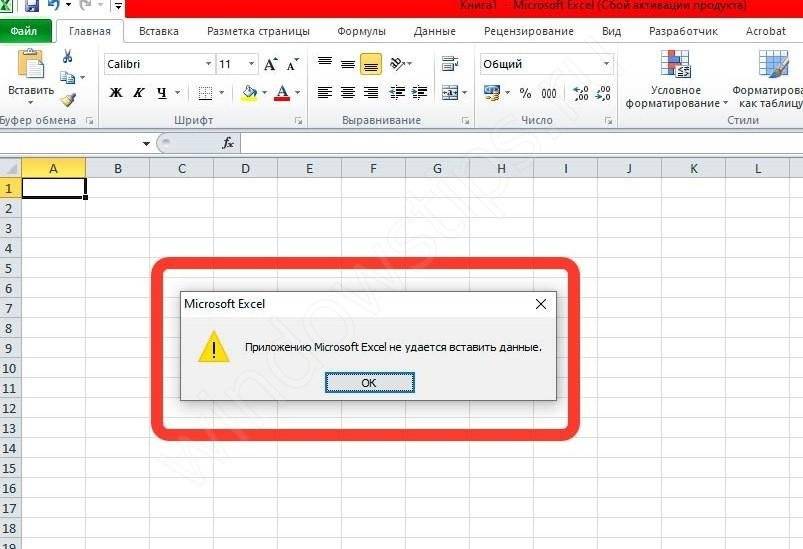Click the Copy icon in clipboard group
The image size is (803, 549).
pyautogui.click(x=67, y=77)
